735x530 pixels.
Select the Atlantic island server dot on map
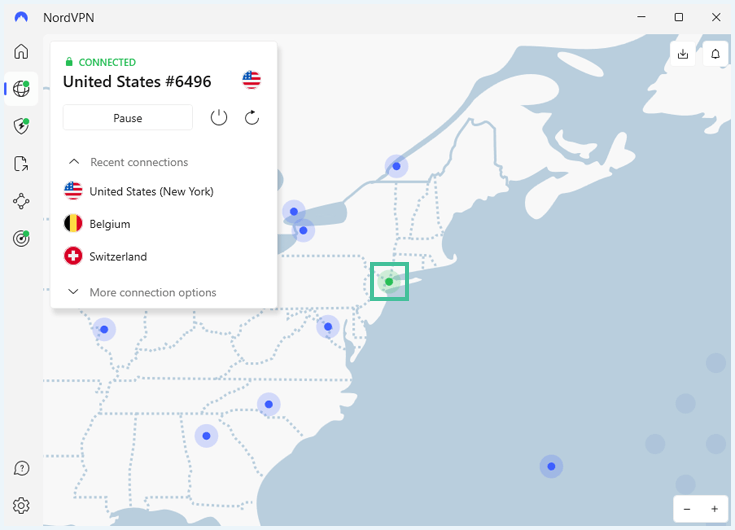click(x=551, y=466)
